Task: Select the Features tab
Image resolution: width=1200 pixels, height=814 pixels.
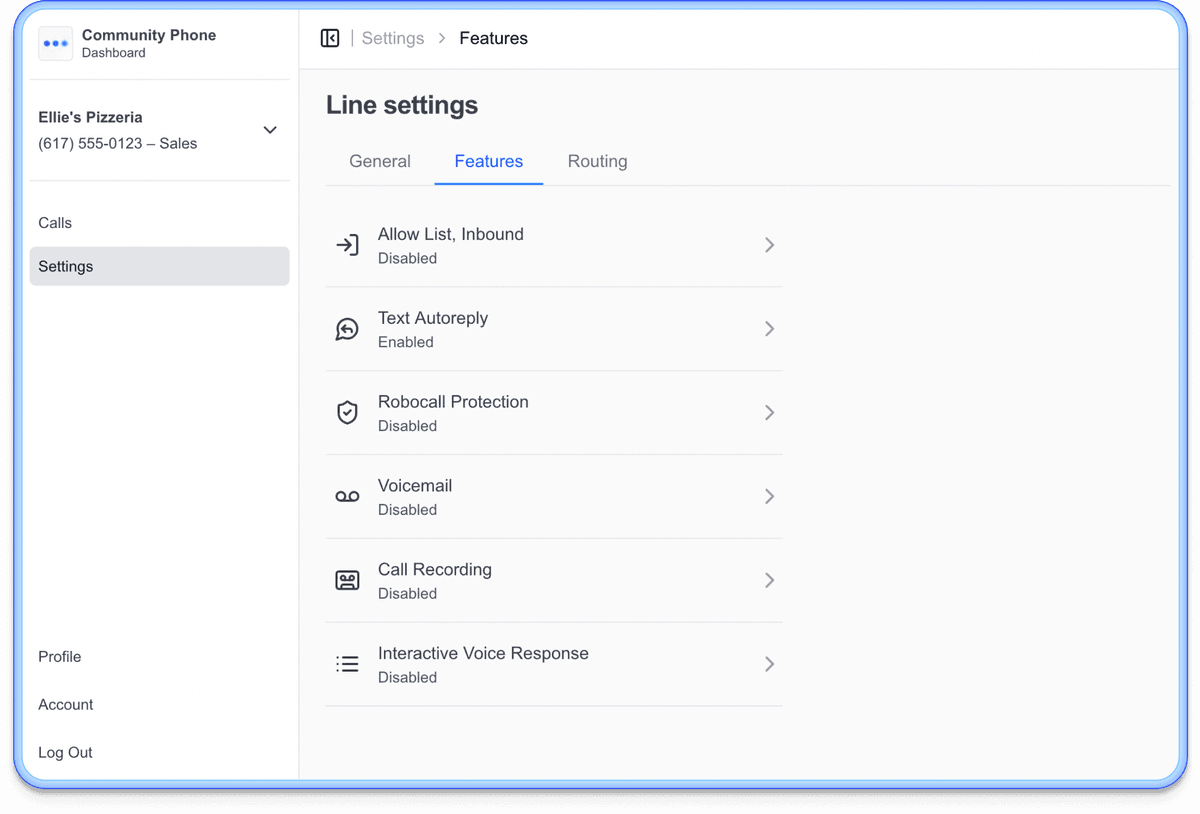Action: coord(488,161)
